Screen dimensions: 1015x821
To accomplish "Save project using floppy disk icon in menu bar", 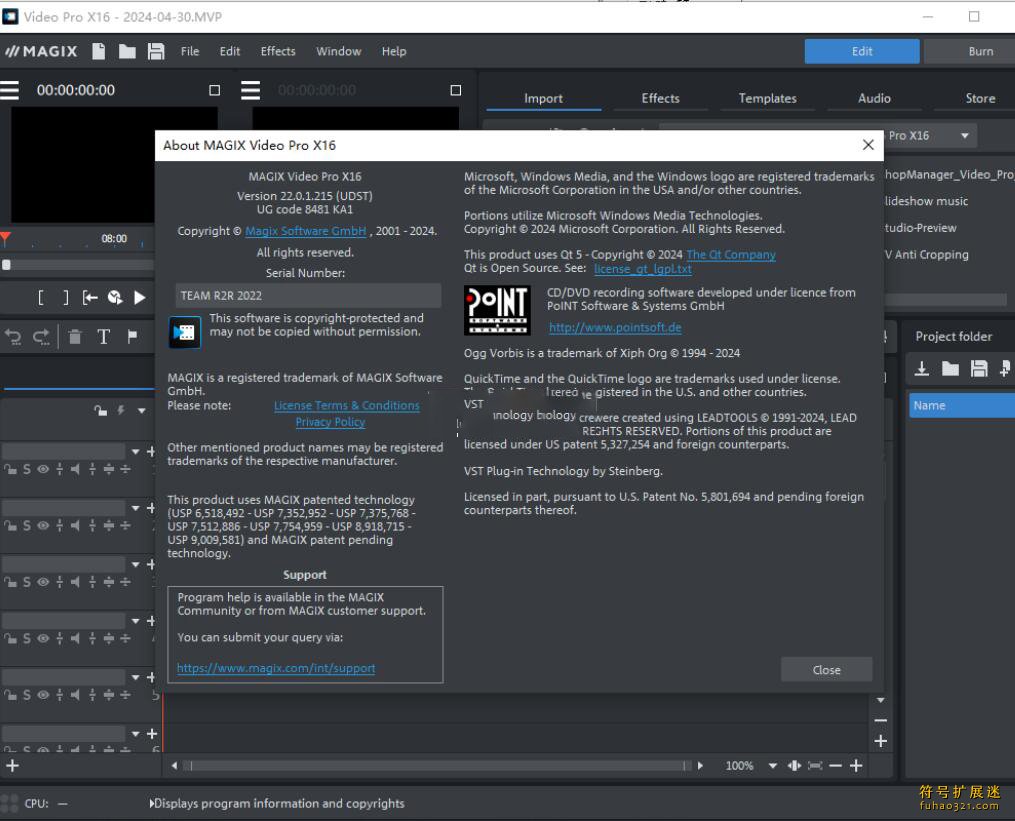I will [156, 51].
